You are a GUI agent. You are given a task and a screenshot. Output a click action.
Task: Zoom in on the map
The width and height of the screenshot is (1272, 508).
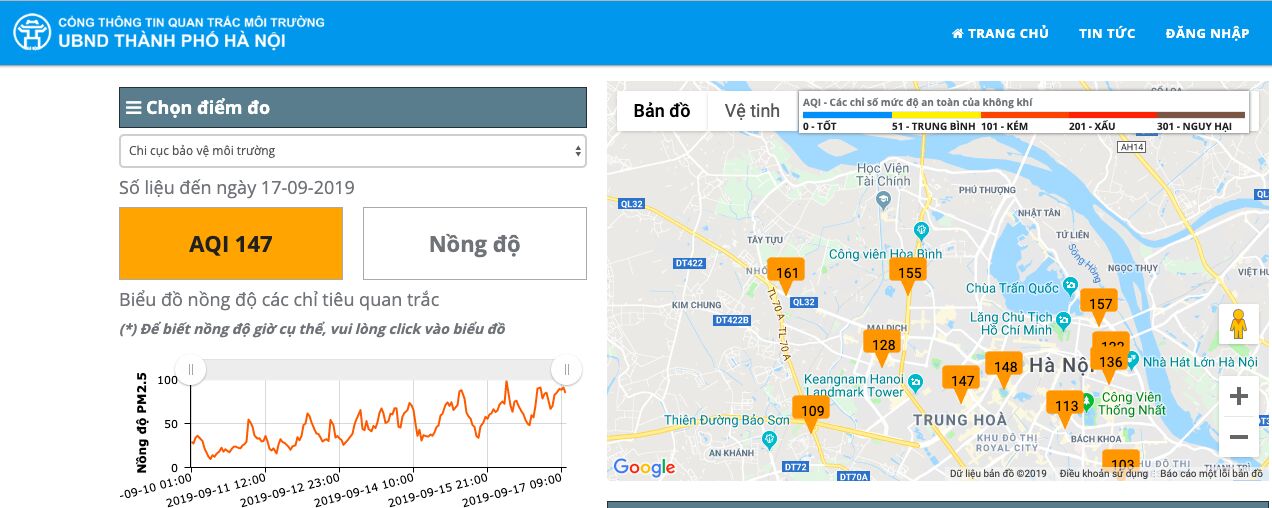point(1238,396)
